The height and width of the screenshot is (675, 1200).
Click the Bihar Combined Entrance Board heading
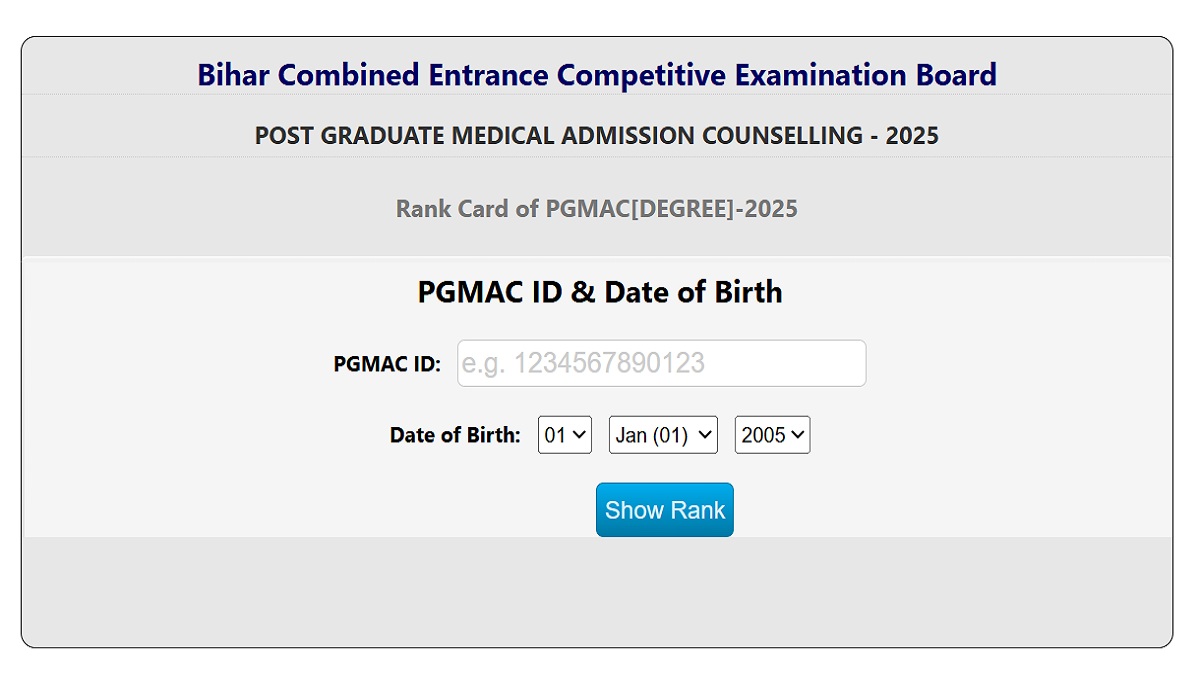(x=598, y=74)
